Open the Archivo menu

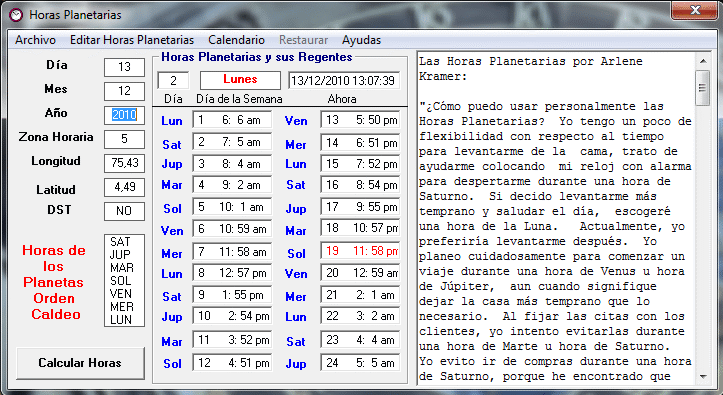[x=36, y=40]
